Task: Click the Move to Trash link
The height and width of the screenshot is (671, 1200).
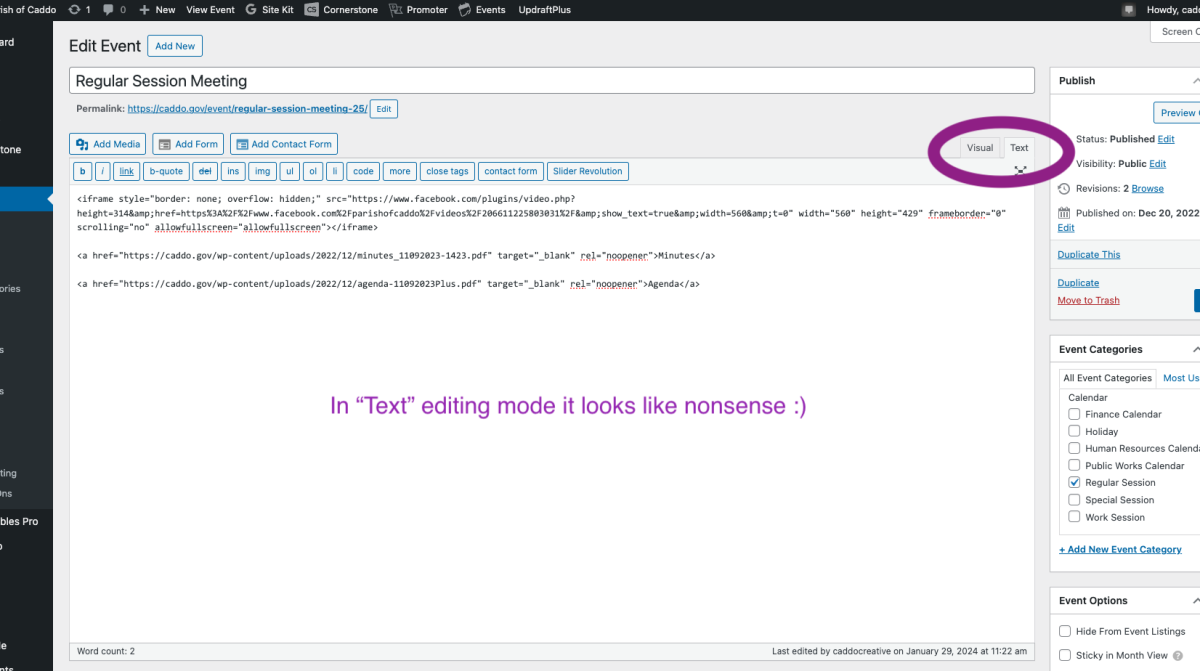Action: click(x=1088, y=300)
